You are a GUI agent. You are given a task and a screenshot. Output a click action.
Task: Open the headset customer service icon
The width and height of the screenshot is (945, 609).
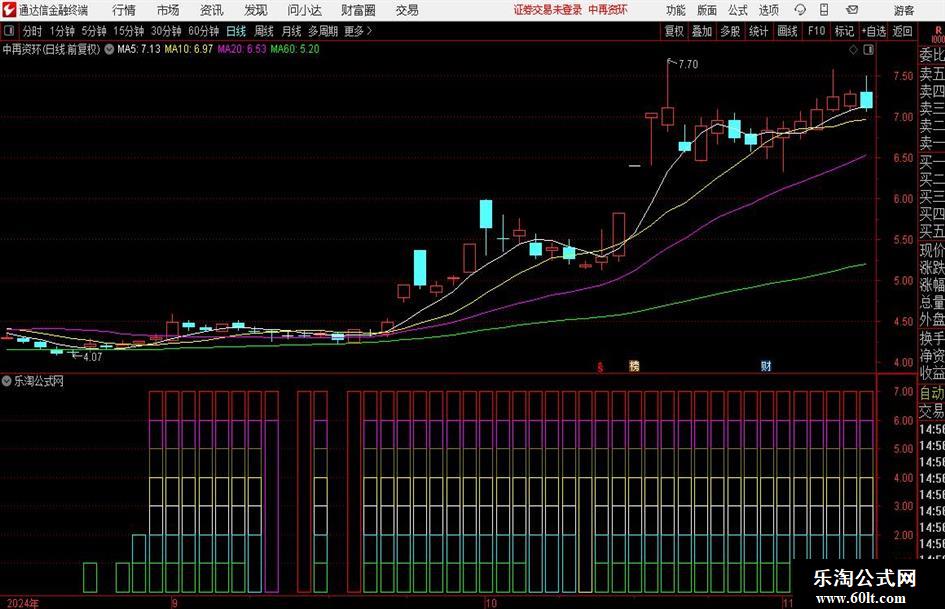(800, 10)
